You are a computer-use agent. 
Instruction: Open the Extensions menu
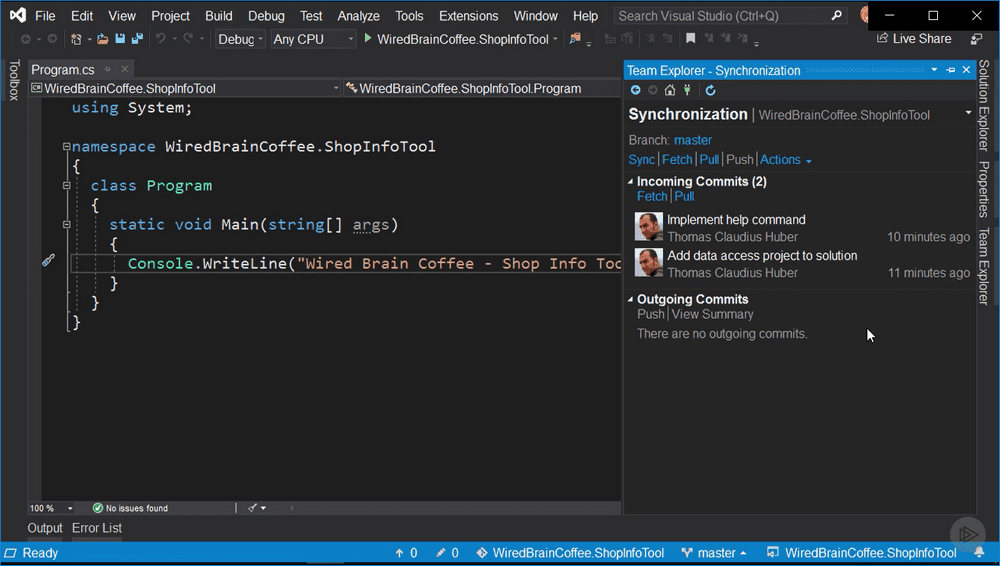click(468, 15)
